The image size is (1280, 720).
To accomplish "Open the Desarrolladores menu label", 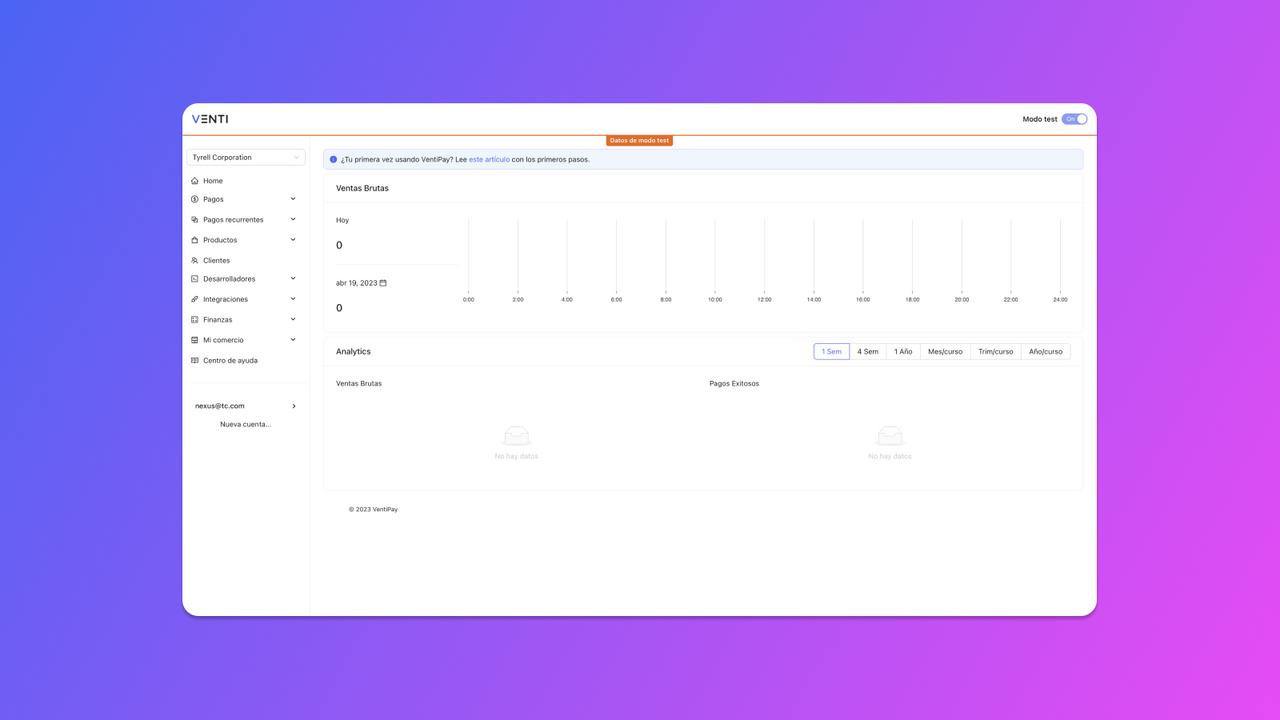I will tap(229, 279).
